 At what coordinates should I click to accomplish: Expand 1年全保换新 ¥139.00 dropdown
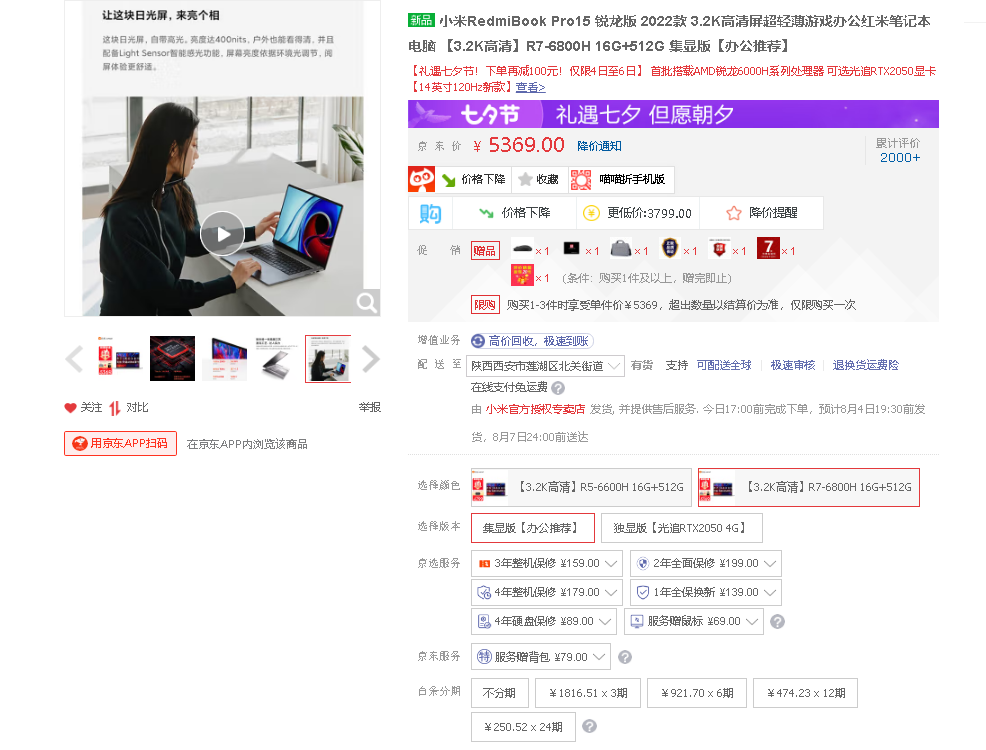(706, 592)
